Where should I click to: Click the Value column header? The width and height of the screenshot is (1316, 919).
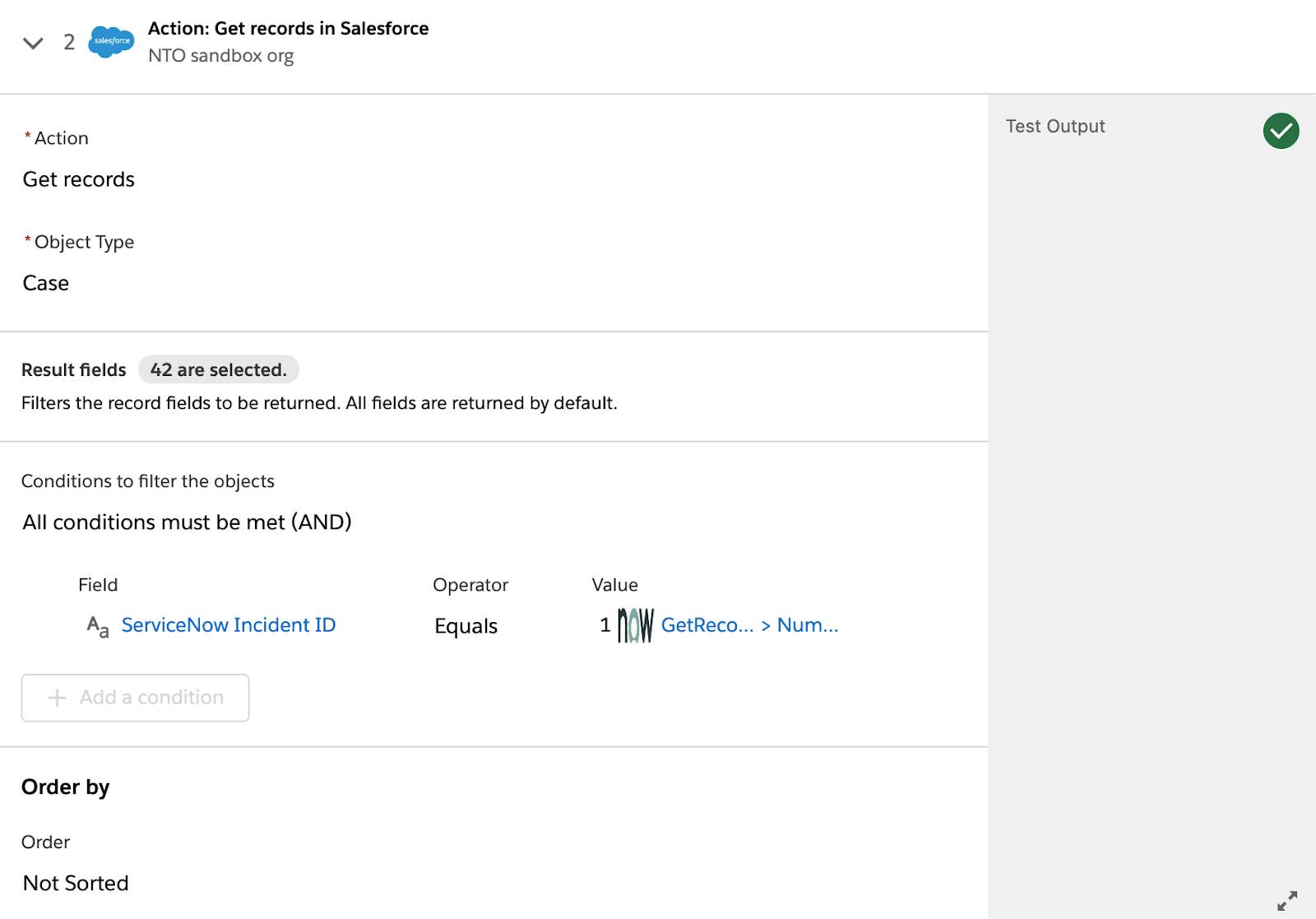click(x=614, y=585)
